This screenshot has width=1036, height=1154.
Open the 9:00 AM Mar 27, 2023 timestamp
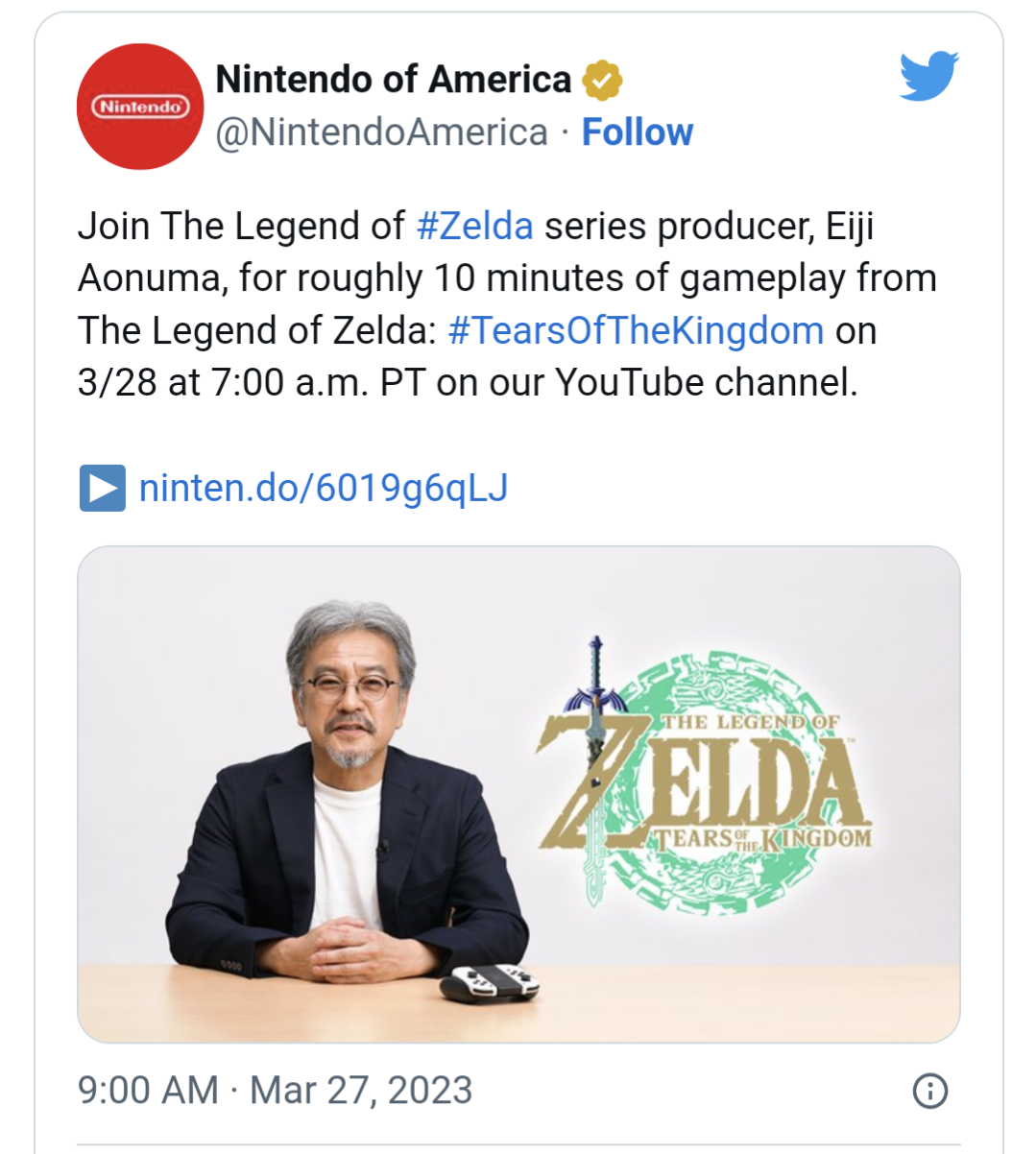pyautogui.click(x=275, y=1091)
